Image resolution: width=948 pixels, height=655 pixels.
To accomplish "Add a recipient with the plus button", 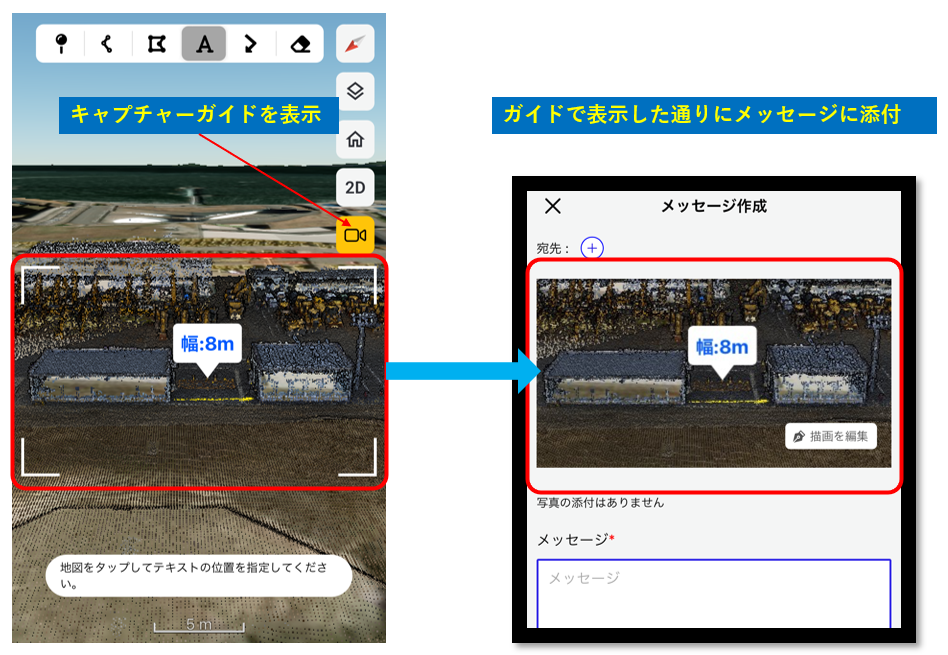I will tap(592, 248).
